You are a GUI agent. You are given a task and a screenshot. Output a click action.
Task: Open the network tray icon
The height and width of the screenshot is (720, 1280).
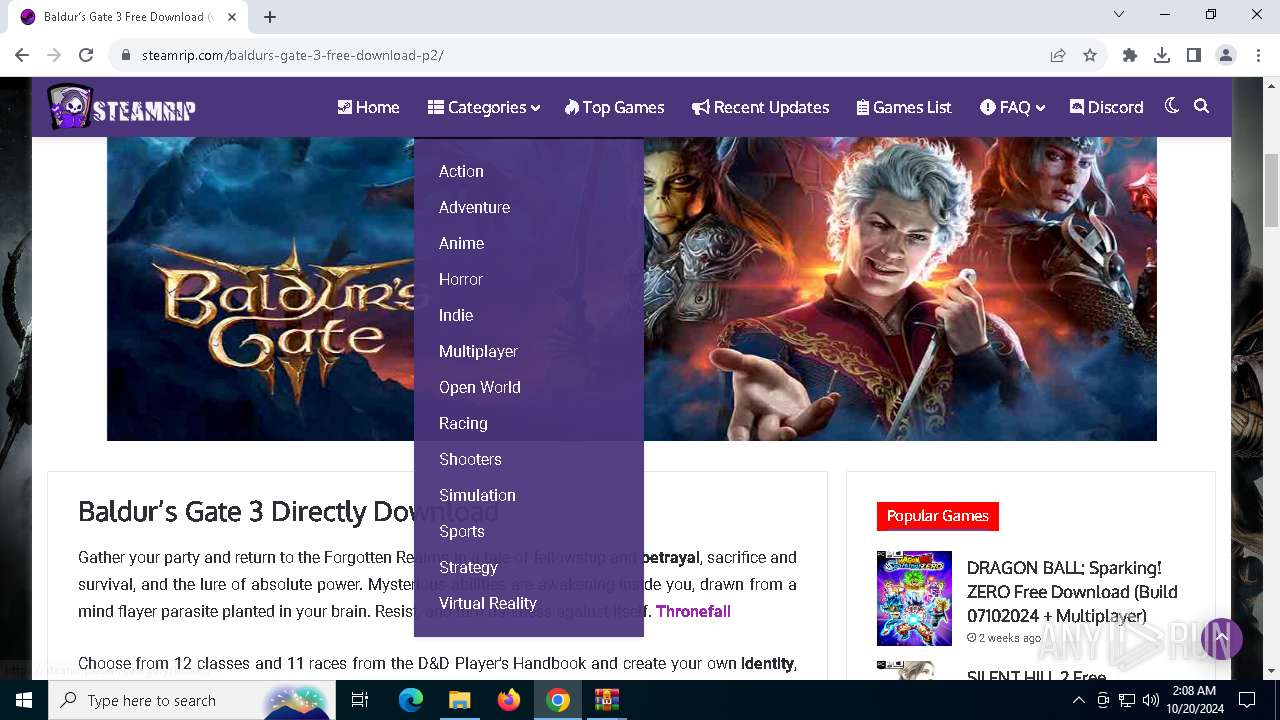point(1127,700)
